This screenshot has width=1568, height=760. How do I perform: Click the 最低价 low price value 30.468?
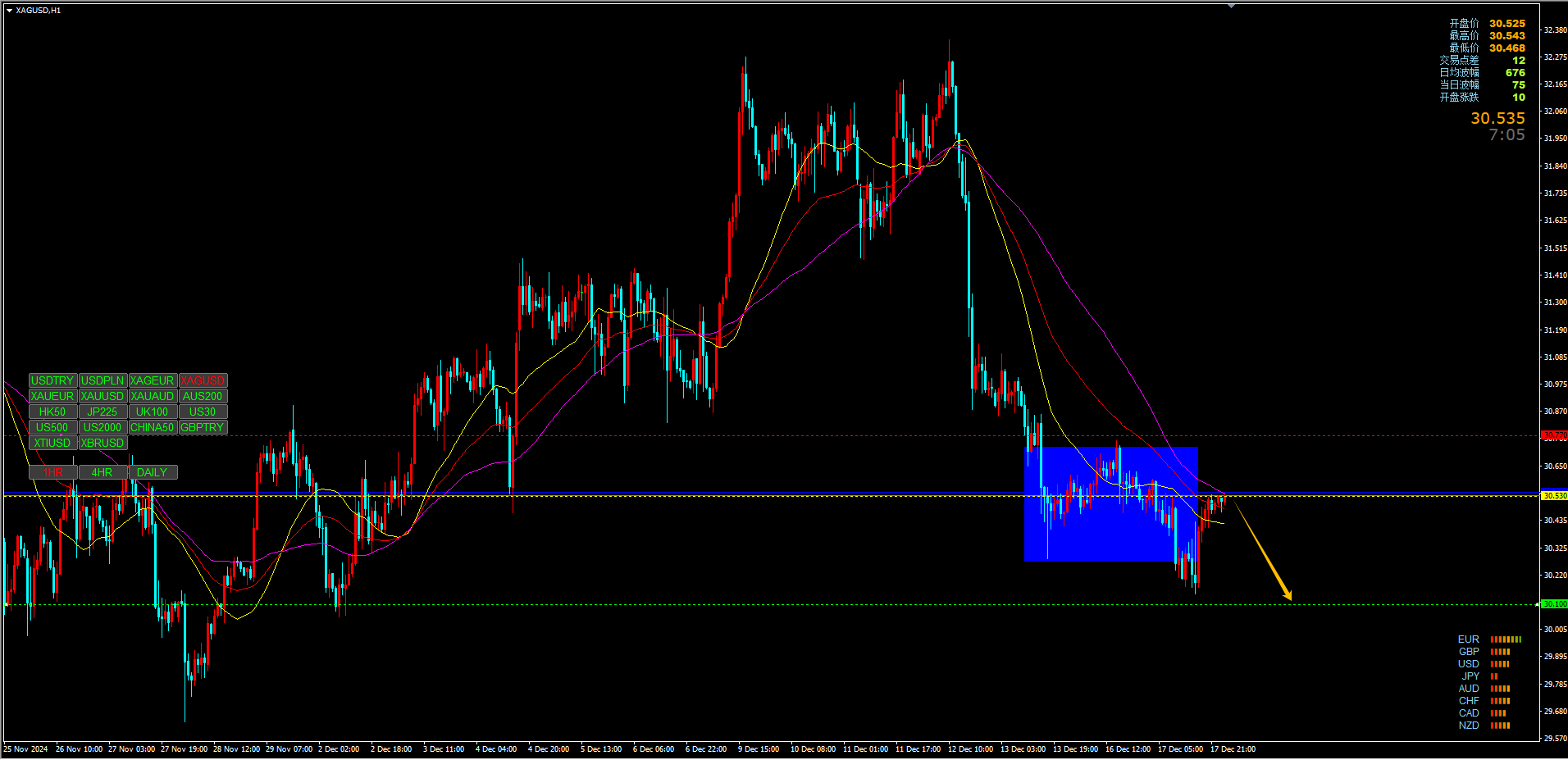point(1507,48)
